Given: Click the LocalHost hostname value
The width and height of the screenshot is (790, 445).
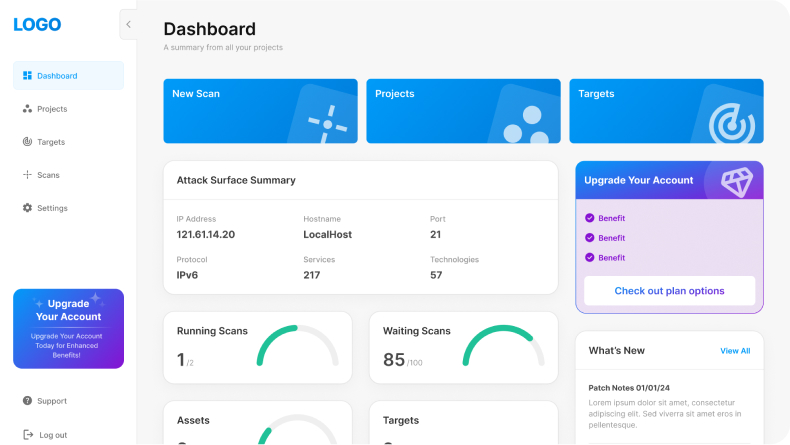Looking at the screenshot, I should coord(327,234).
